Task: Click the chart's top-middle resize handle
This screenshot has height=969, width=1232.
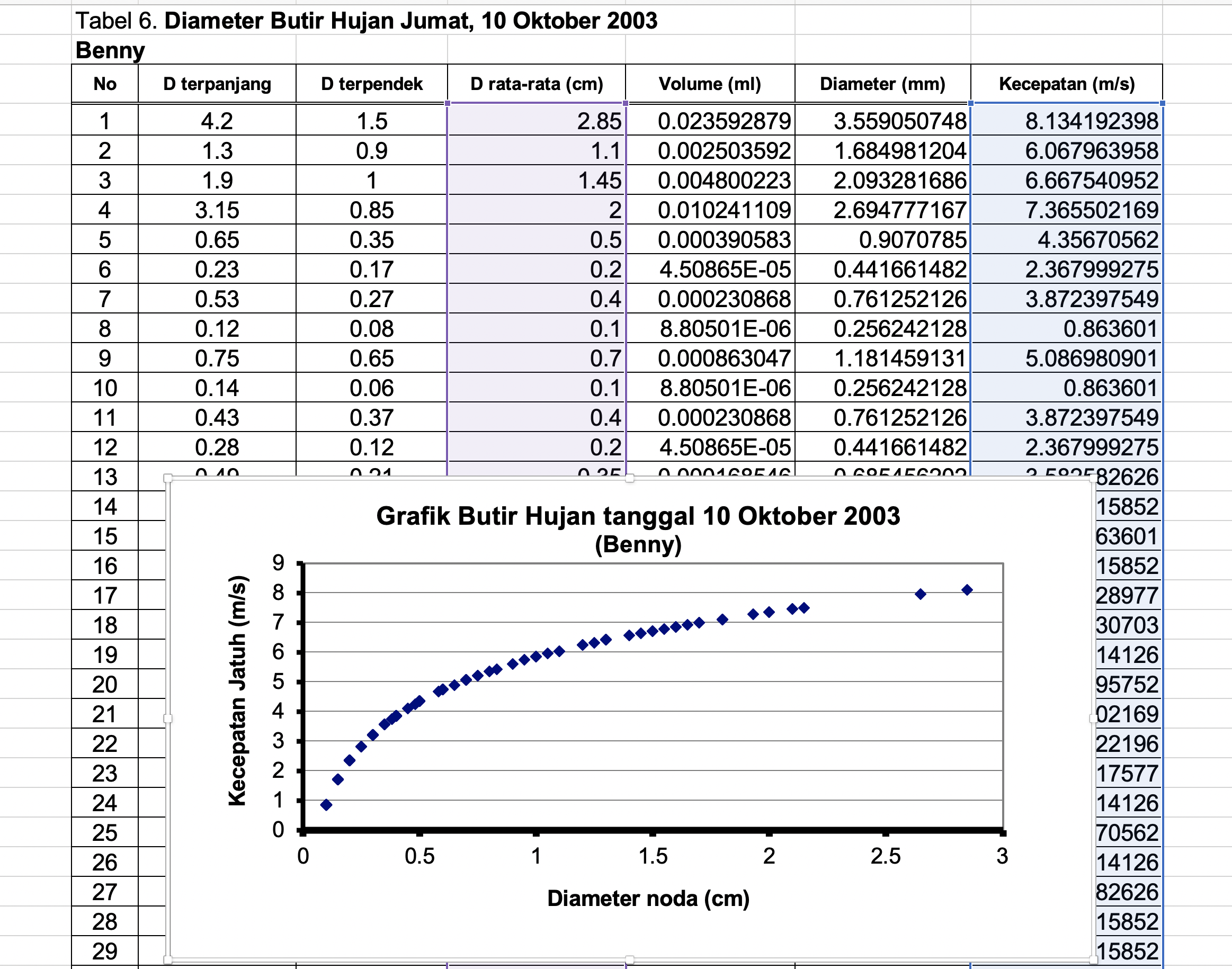Action: tap(630, 478)
